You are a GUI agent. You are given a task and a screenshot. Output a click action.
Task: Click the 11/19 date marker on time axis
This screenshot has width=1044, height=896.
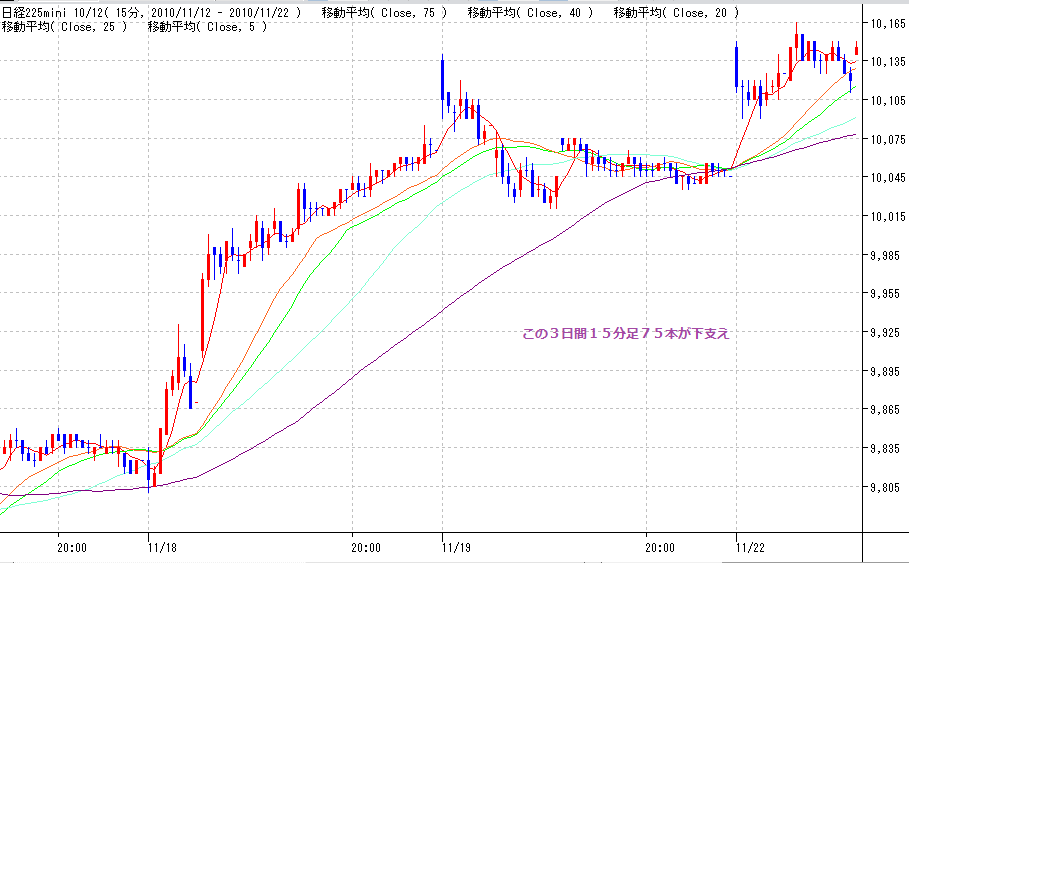click(x=456, y=547)
